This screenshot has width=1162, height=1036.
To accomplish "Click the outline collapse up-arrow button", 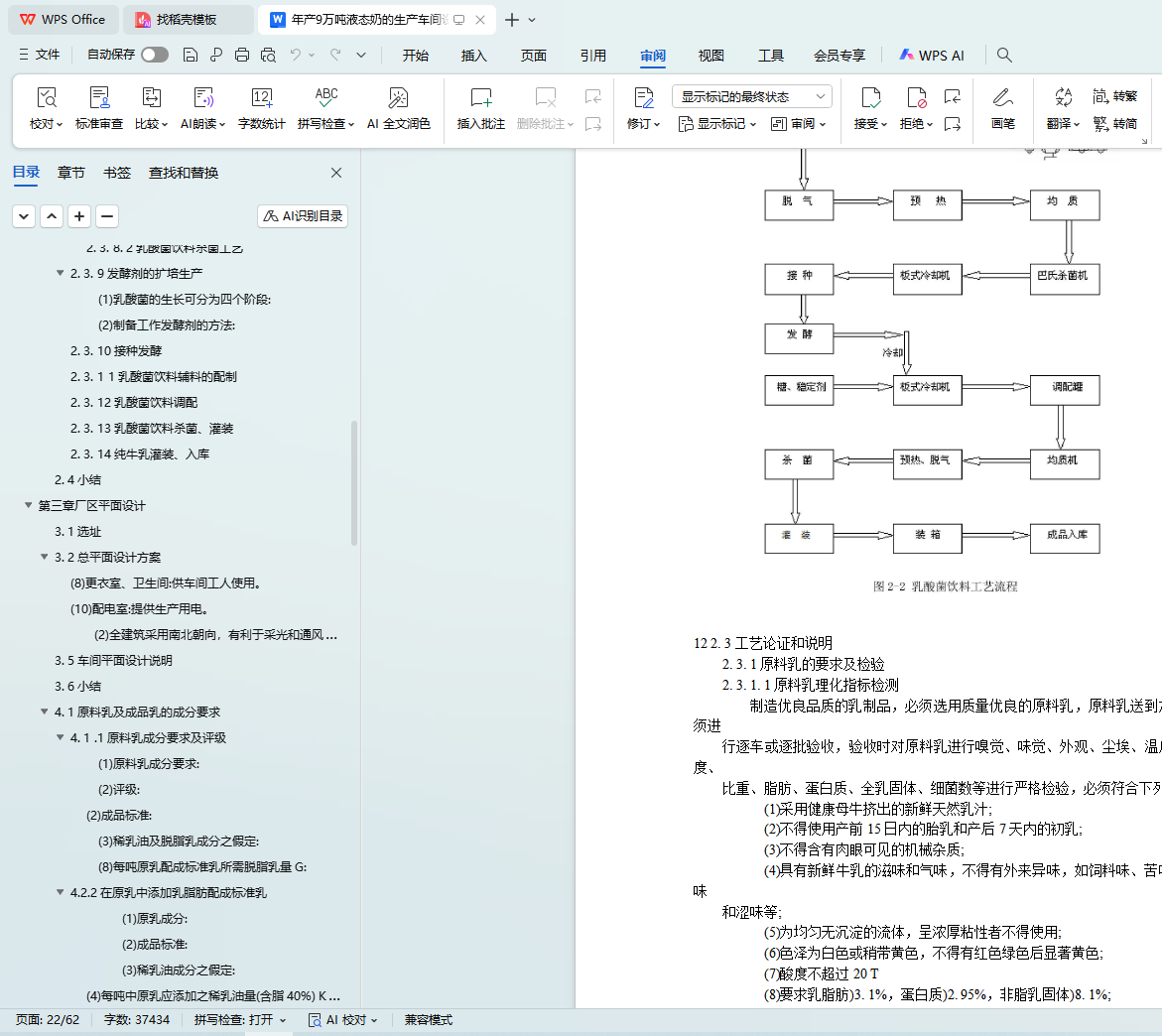I will point(52,216).
